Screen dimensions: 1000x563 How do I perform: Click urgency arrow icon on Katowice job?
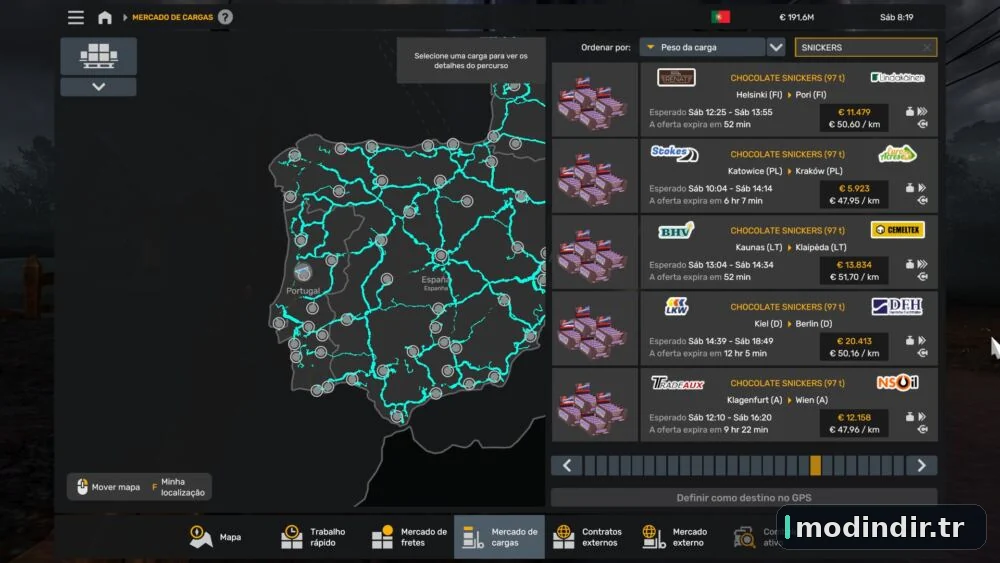(x=922, y=188)
